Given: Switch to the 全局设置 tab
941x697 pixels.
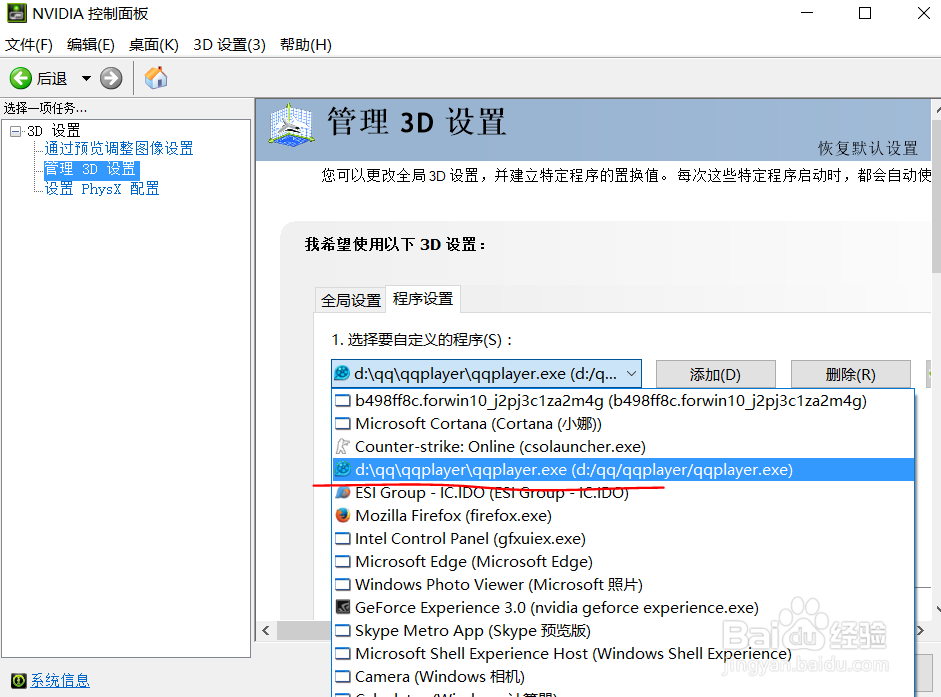Looking at the screenshot, I should (351, 300).
